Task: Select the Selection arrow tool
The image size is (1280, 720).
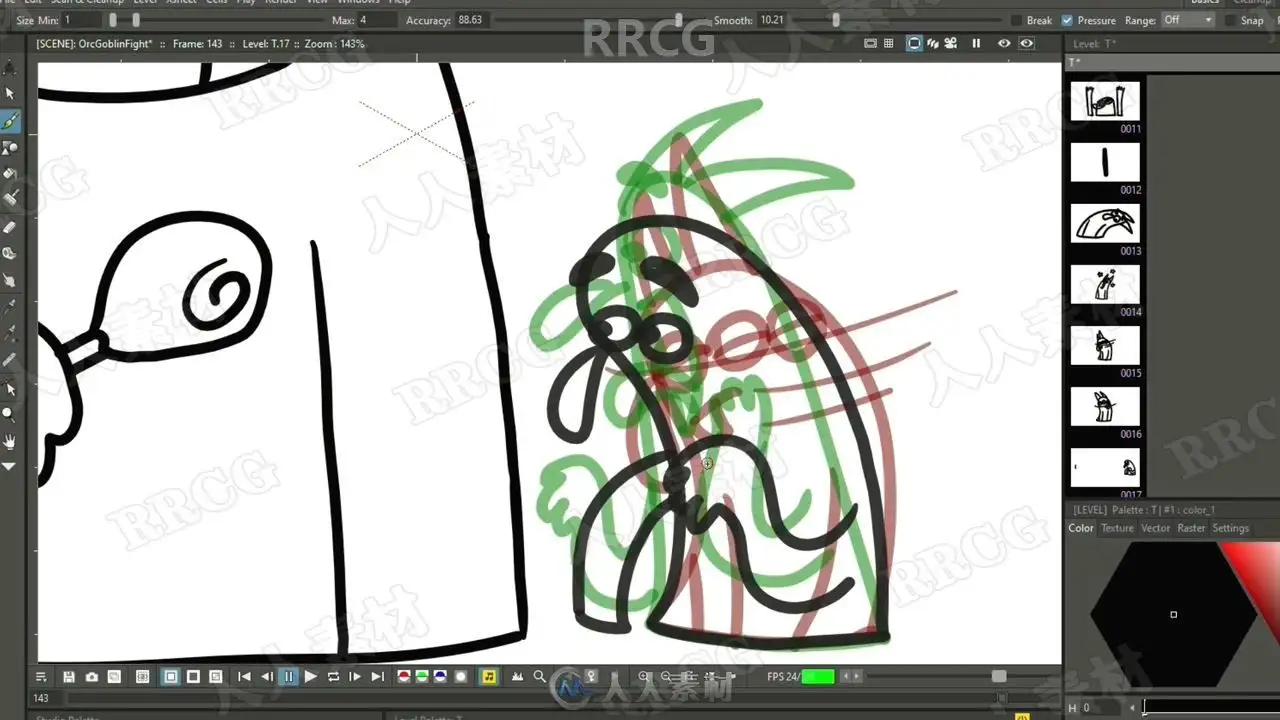Action: tap(10, 93)
